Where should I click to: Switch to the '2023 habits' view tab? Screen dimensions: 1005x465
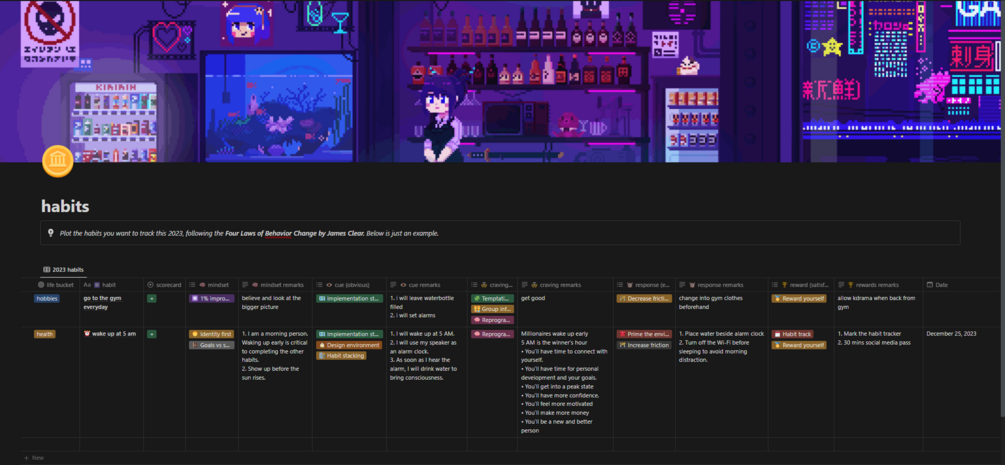(x=63, y=269)
